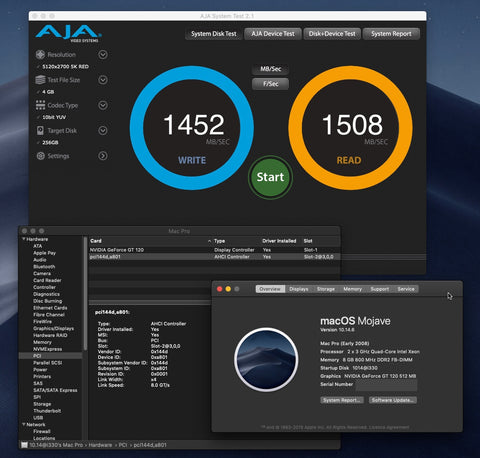This screenshot has width=480, height=458.
Task: Close the About This Mac window
Action: (x=220, y=289)
